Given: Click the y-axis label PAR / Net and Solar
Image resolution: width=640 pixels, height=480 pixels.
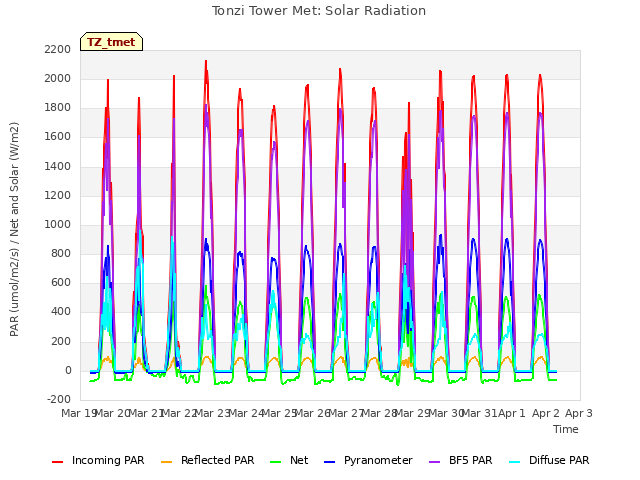Looking at the screenshot, I should [x=14, y=229].
